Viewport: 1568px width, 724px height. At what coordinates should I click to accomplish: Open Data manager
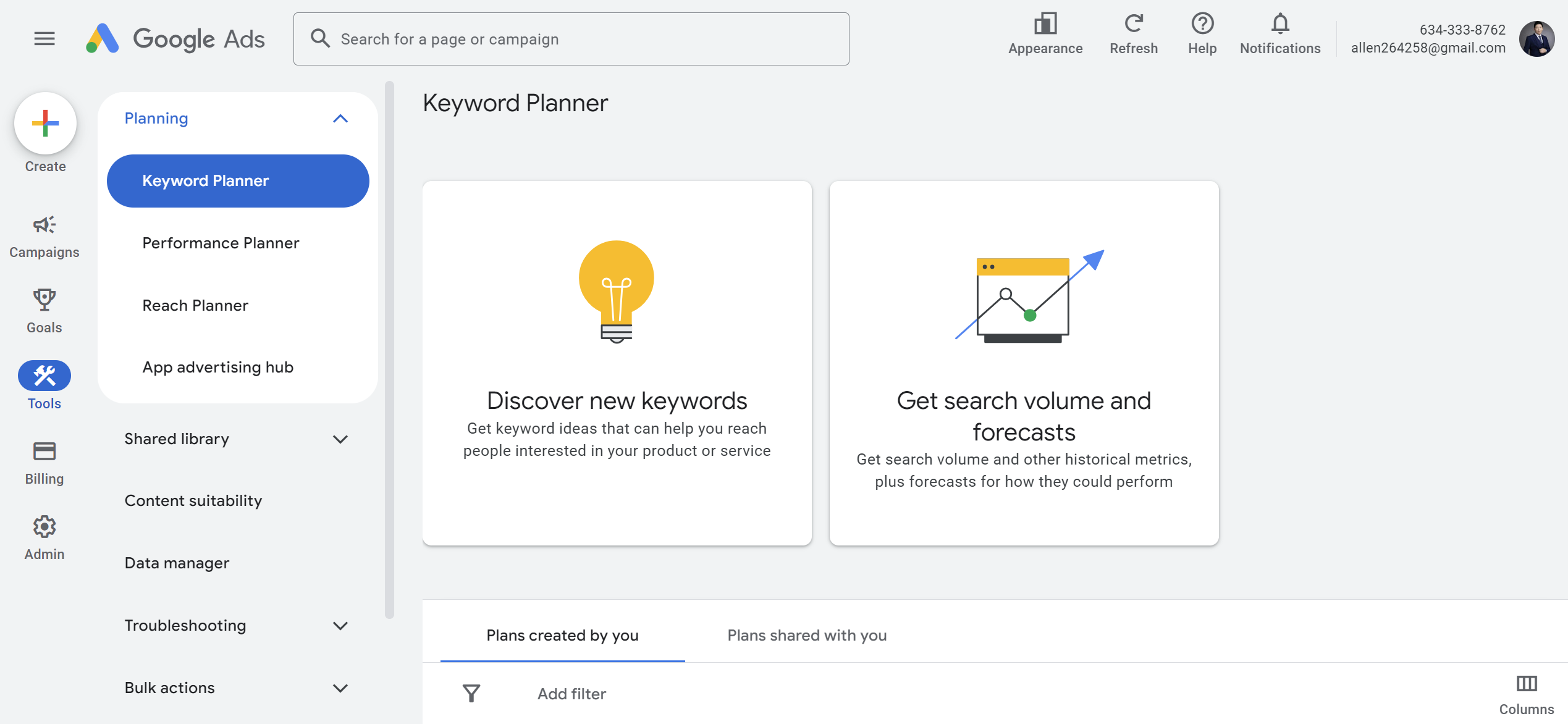[238, 563]
